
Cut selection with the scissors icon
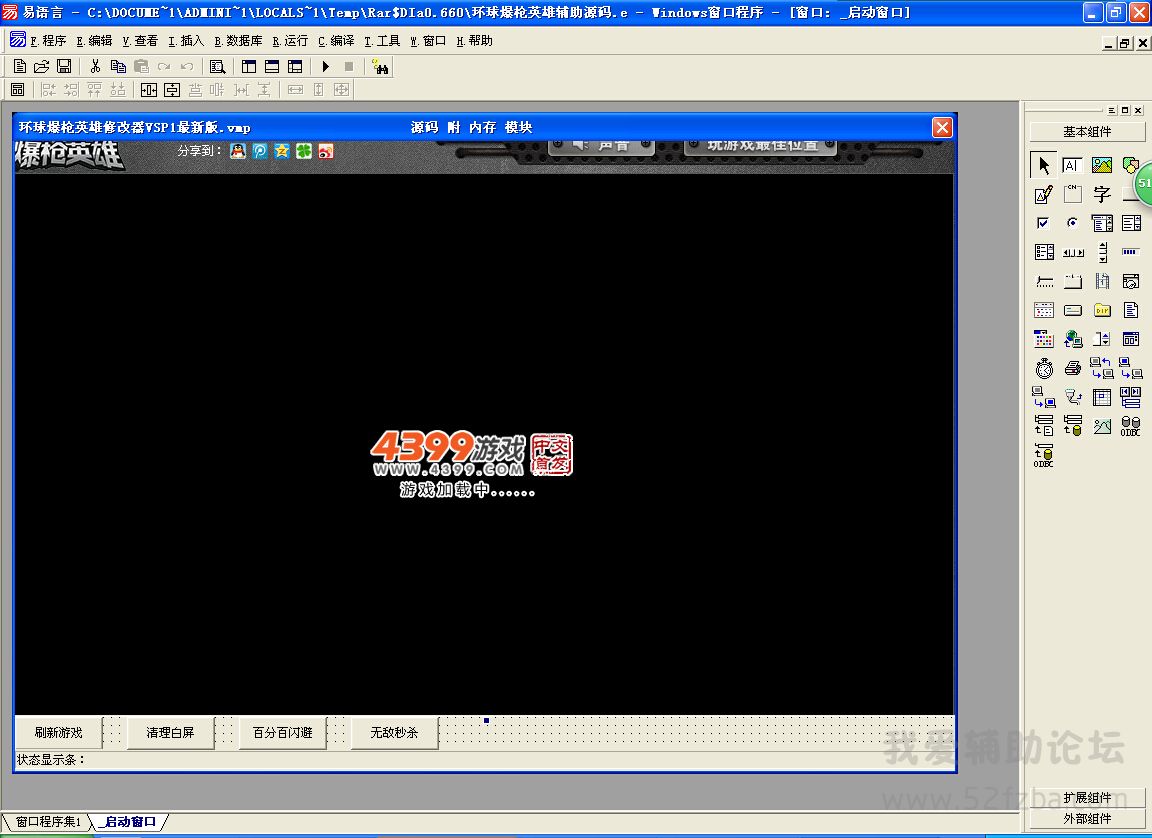coord(95,67)
